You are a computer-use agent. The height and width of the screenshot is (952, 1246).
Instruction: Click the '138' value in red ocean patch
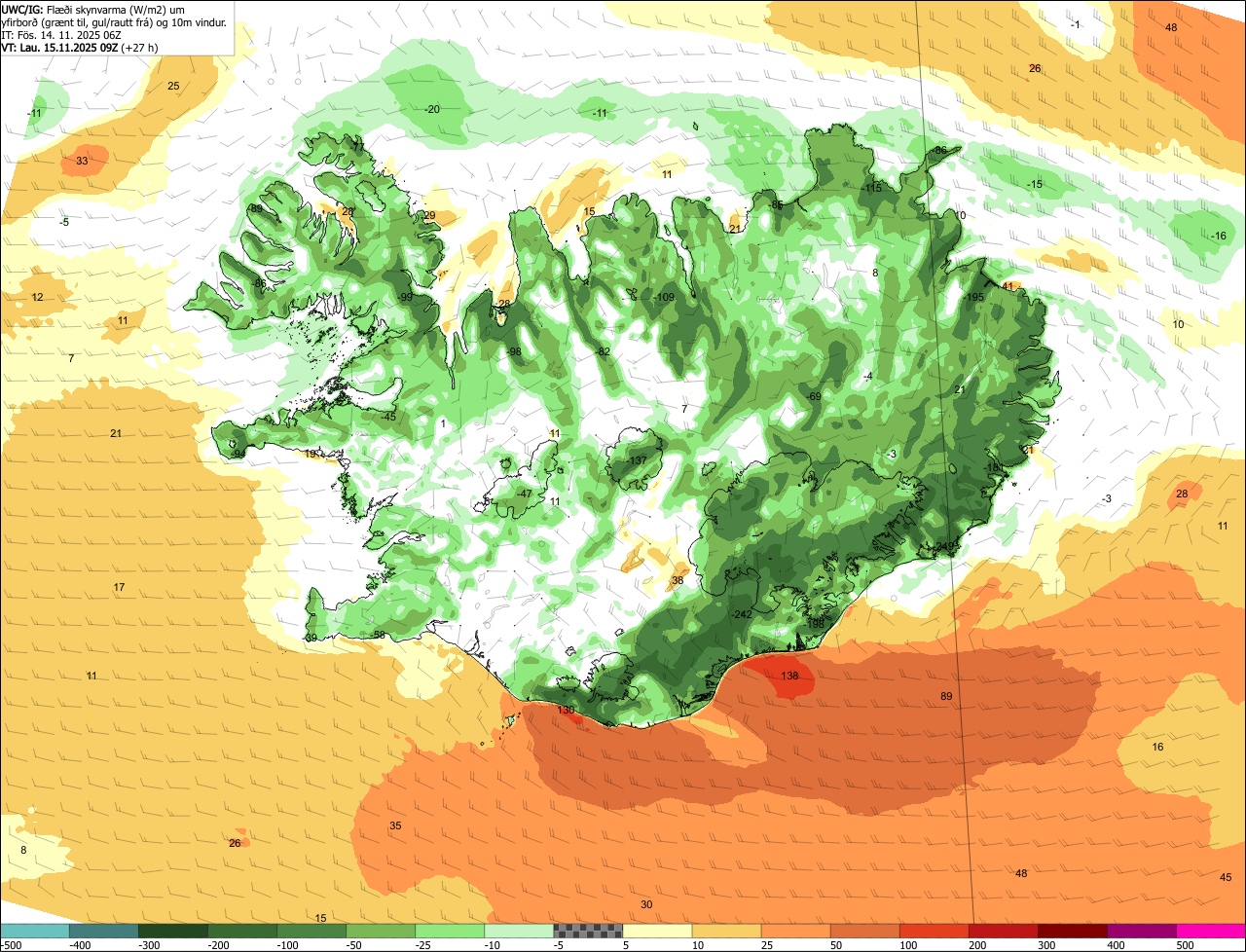click(x=789, y=676)
